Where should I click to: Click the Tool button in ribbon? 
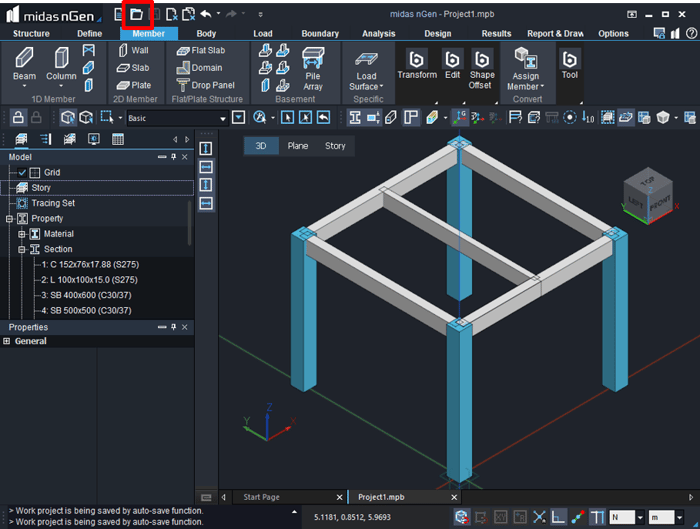tap(570, 64)
